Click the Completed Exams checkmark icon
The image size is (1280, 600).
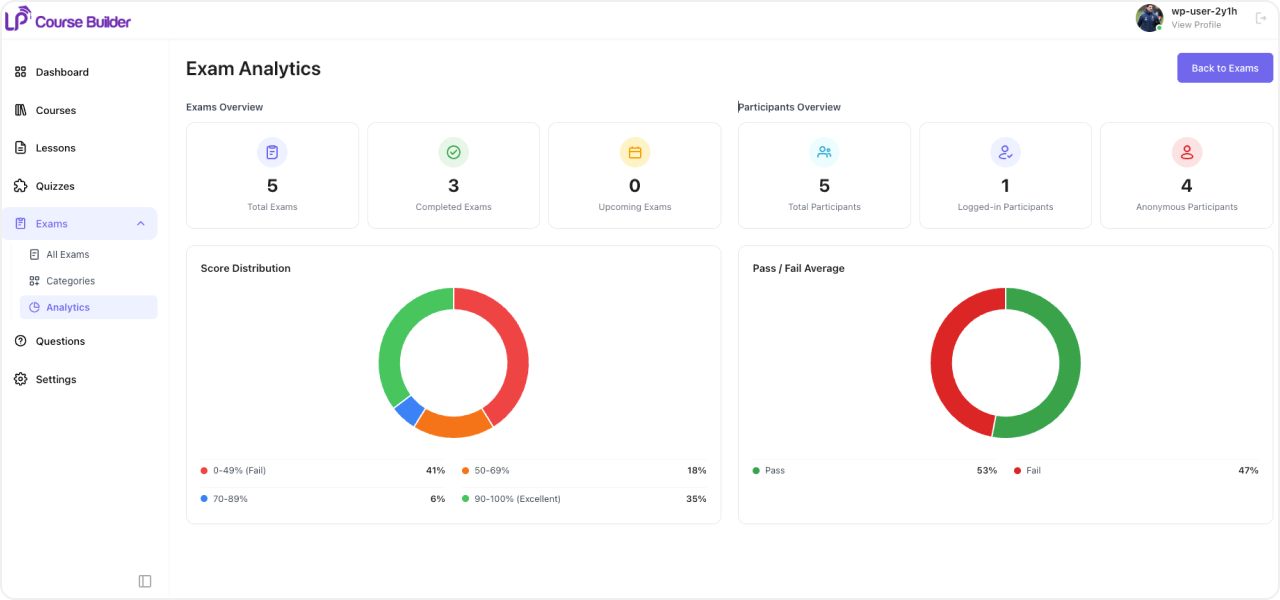[x=453, y=152]
